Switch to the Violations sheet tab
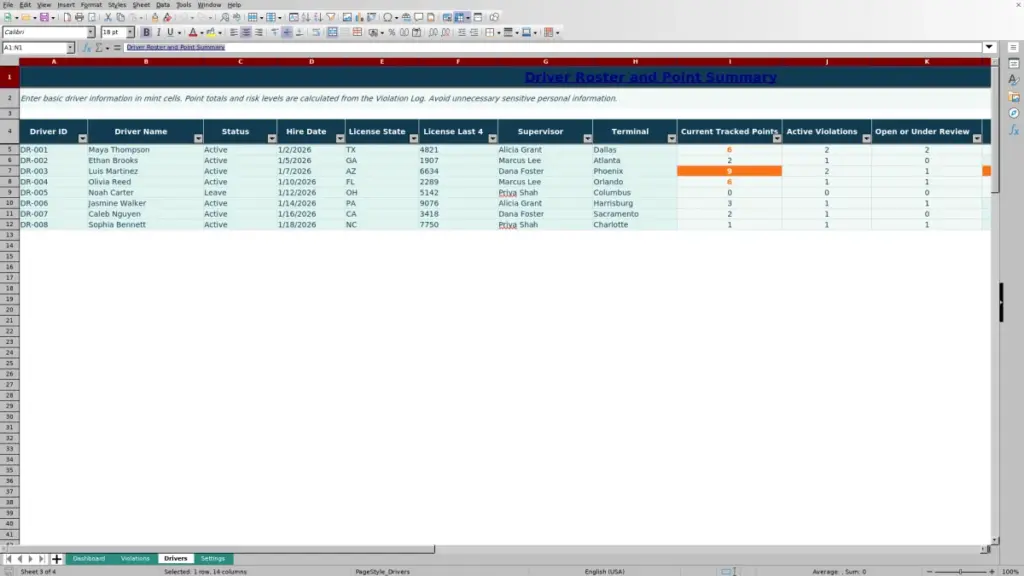Image resolution: width=1024 pixels, height=576 pixels. (x=135, y=559)
